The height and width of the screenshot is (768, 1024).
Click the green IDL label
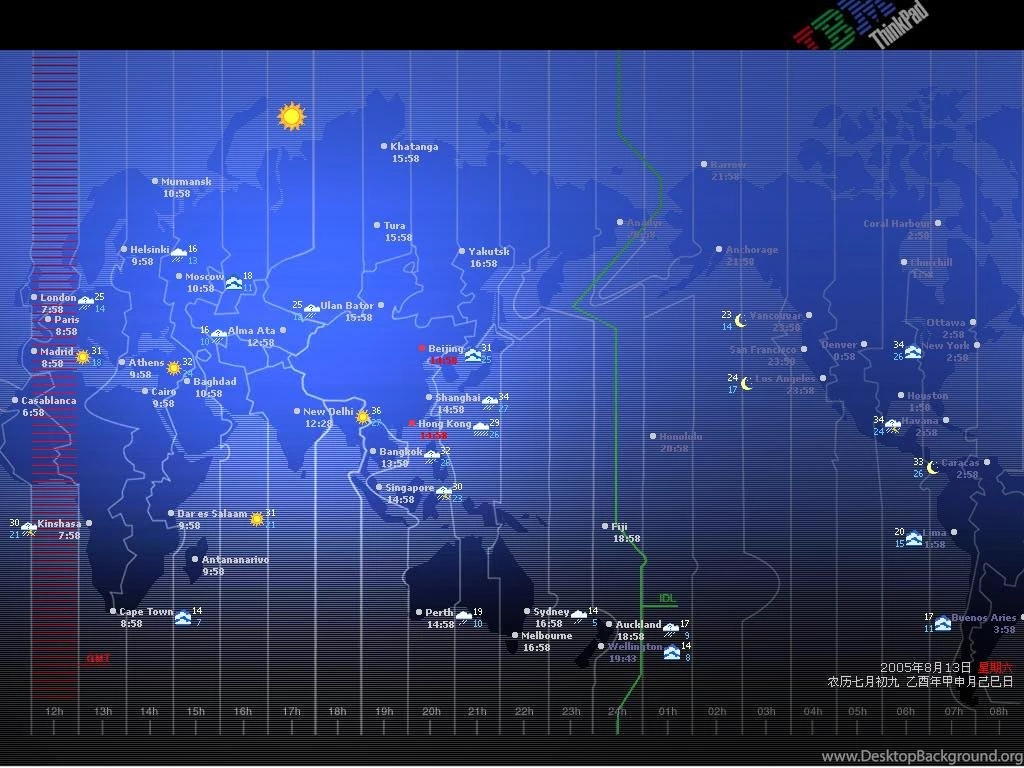(667, 598)
